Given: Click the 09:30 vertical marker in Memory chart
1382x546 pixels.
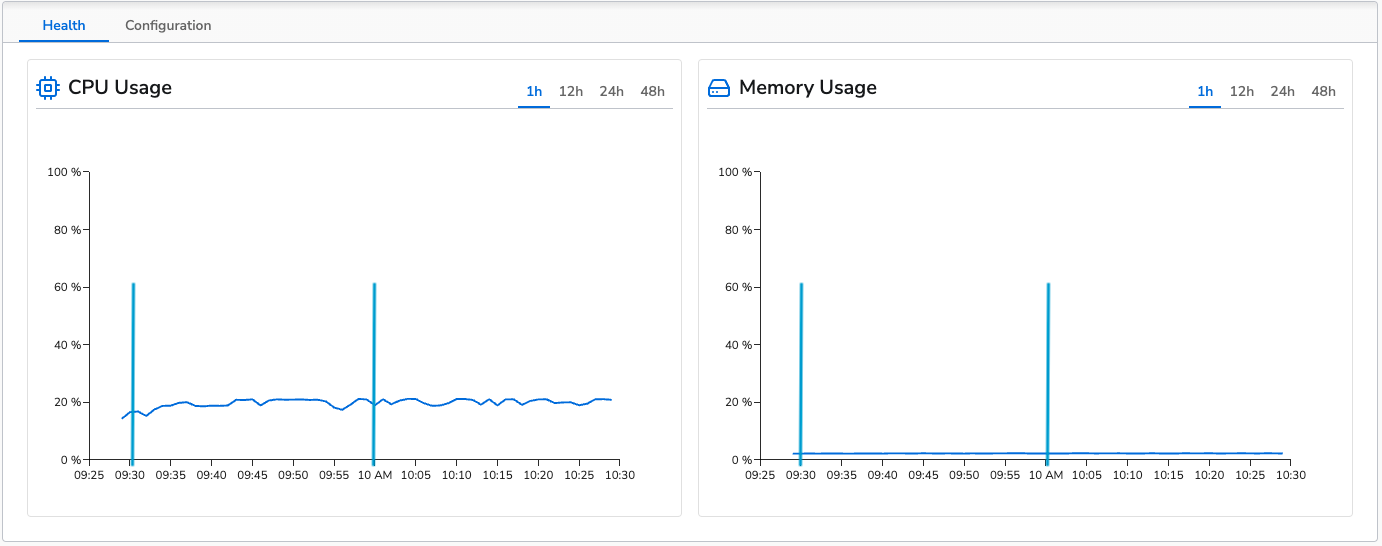Looking at the screenshot, I should click(801, 374).
